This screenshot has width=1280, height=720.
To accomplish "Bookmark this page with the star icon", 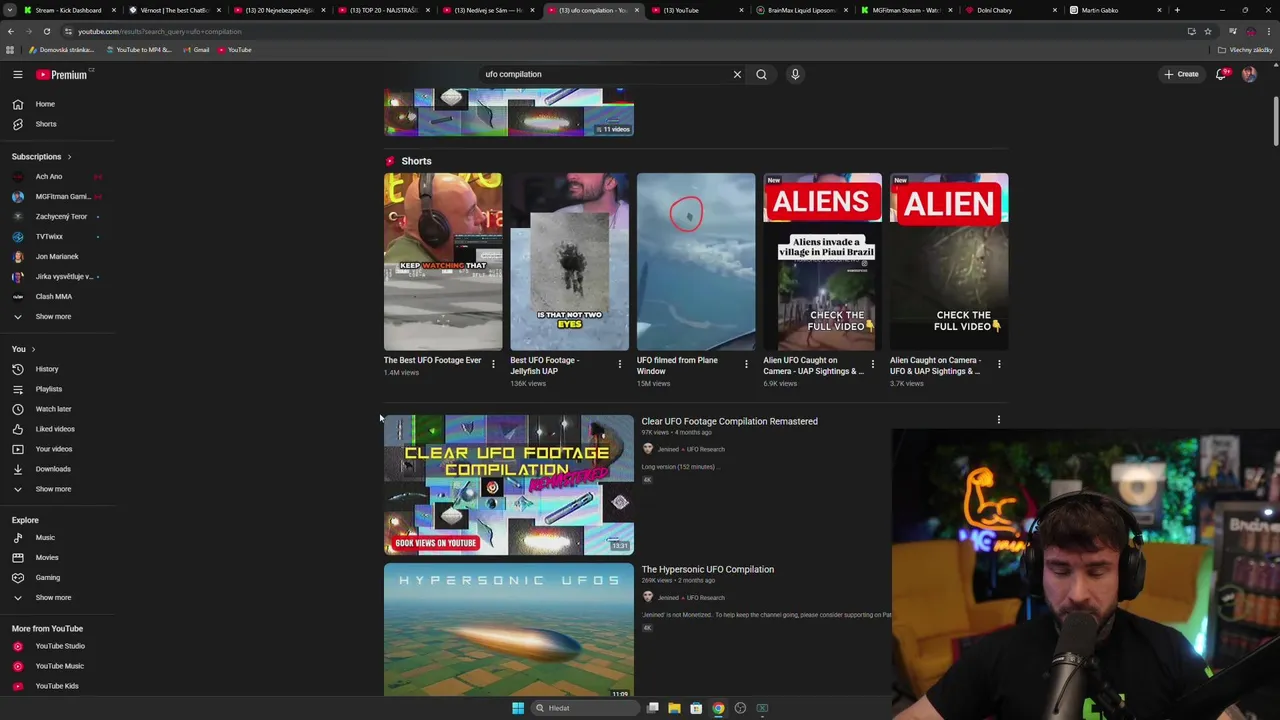I will pos(1207,31).
